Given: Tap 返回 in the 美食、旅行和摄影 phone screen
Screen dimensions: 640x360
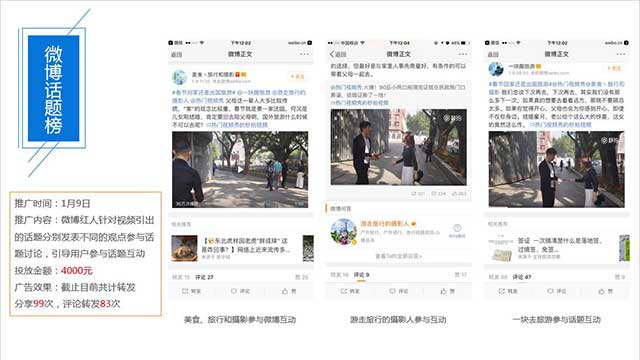Looking at the screenshot, I should point(176,54).
